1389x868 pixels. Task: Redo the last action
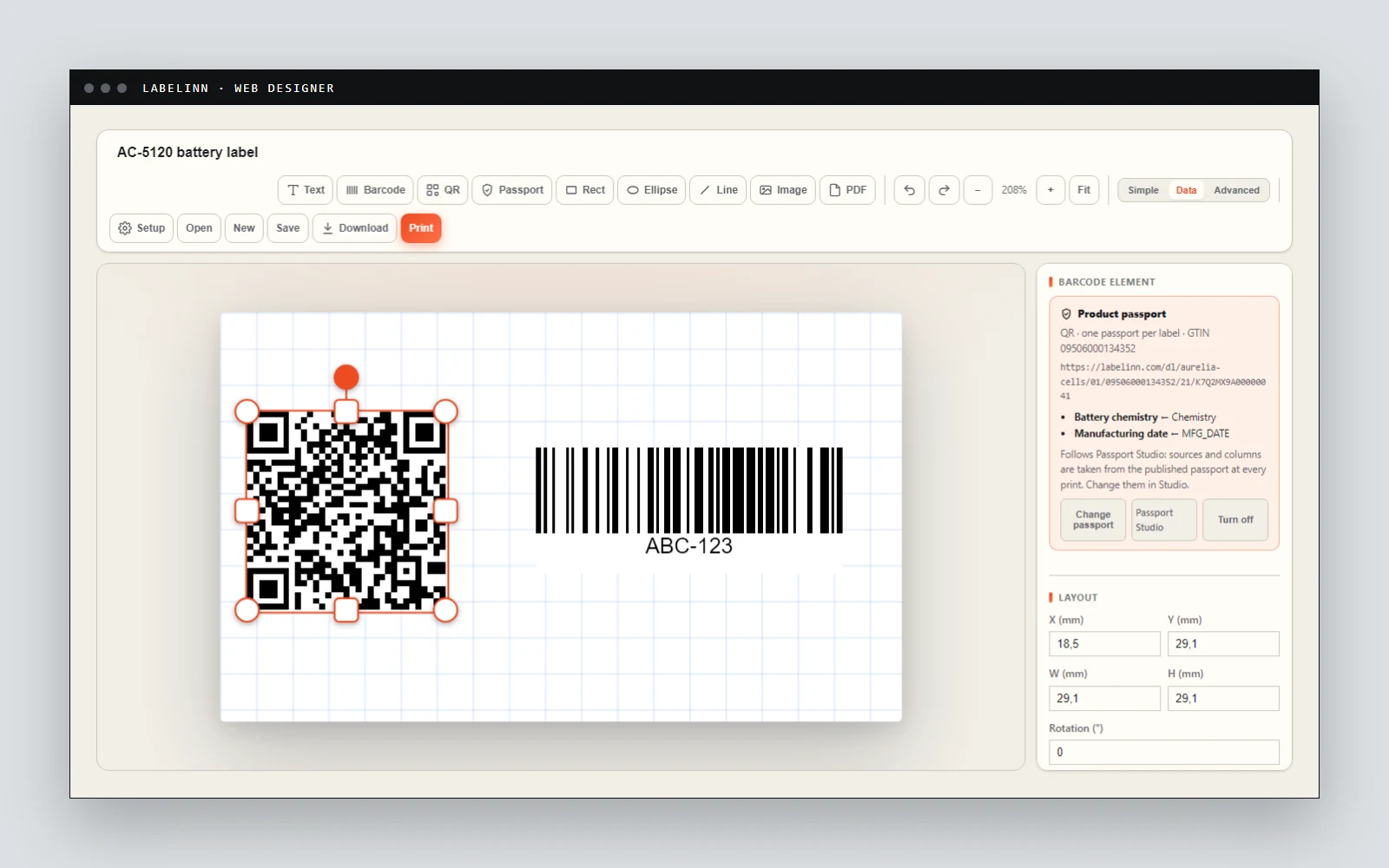coord(944,190)
